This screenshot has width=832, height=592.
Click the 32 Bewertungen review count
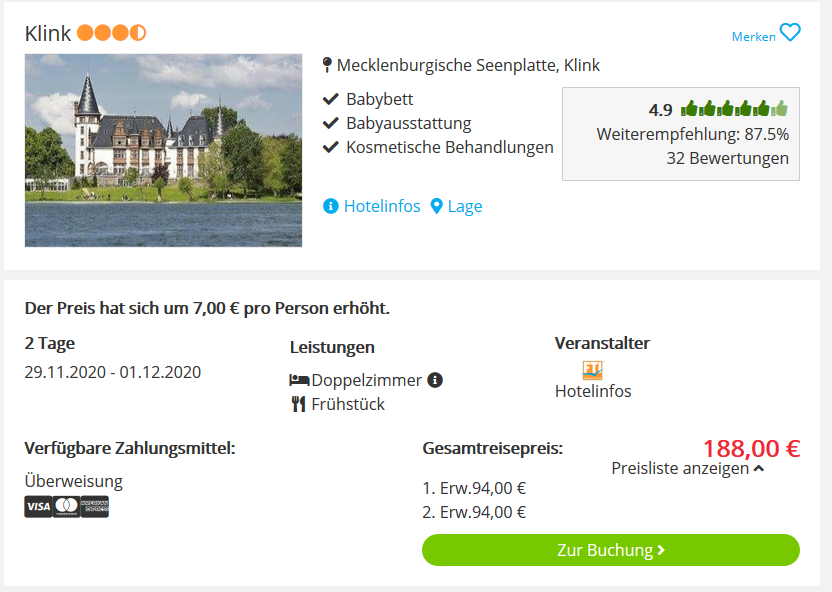coord(727,158)
